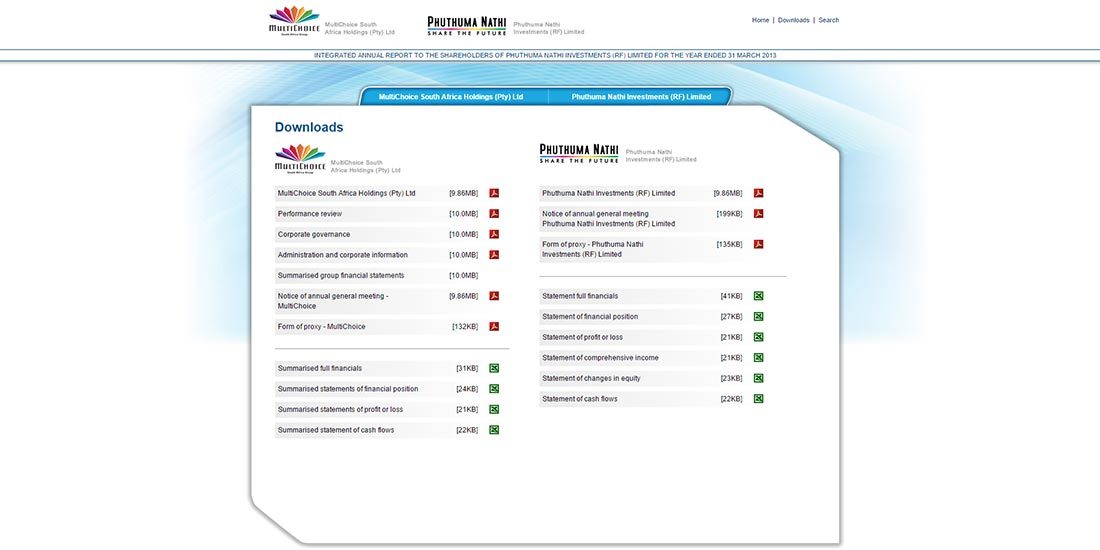The height and width of the screenshot is (550, 1100).
Task: Switch to Phuthuma Nathi Investments (RF) Limited tab
Action: [640, 97]
